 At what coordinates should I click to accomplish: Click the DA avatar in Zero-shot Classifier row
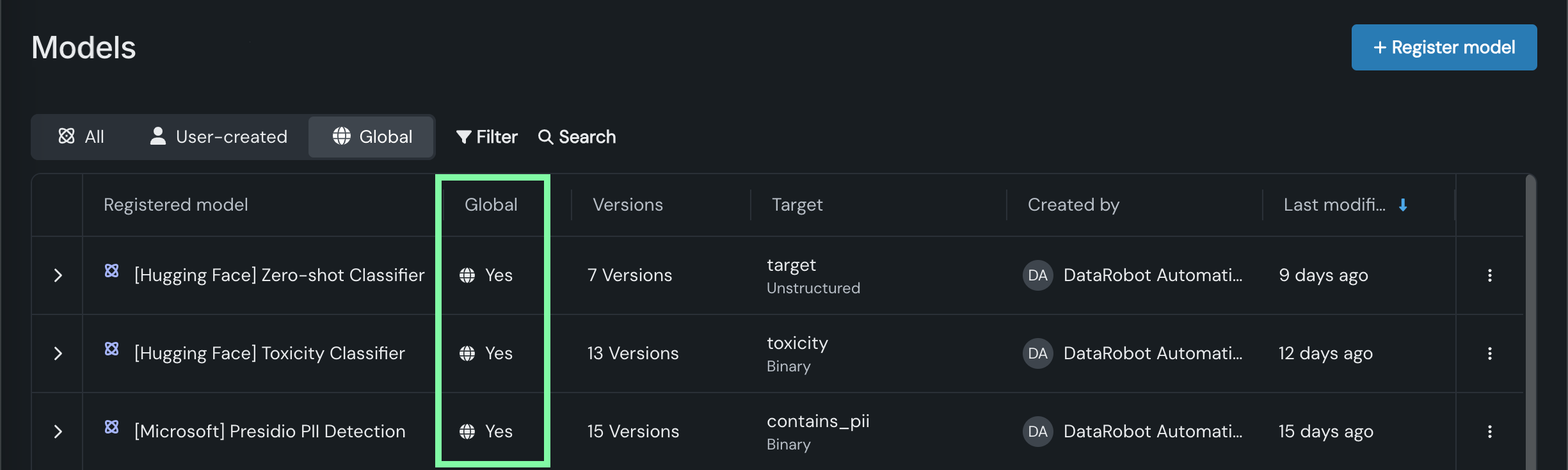click(x=1037, y=275)
